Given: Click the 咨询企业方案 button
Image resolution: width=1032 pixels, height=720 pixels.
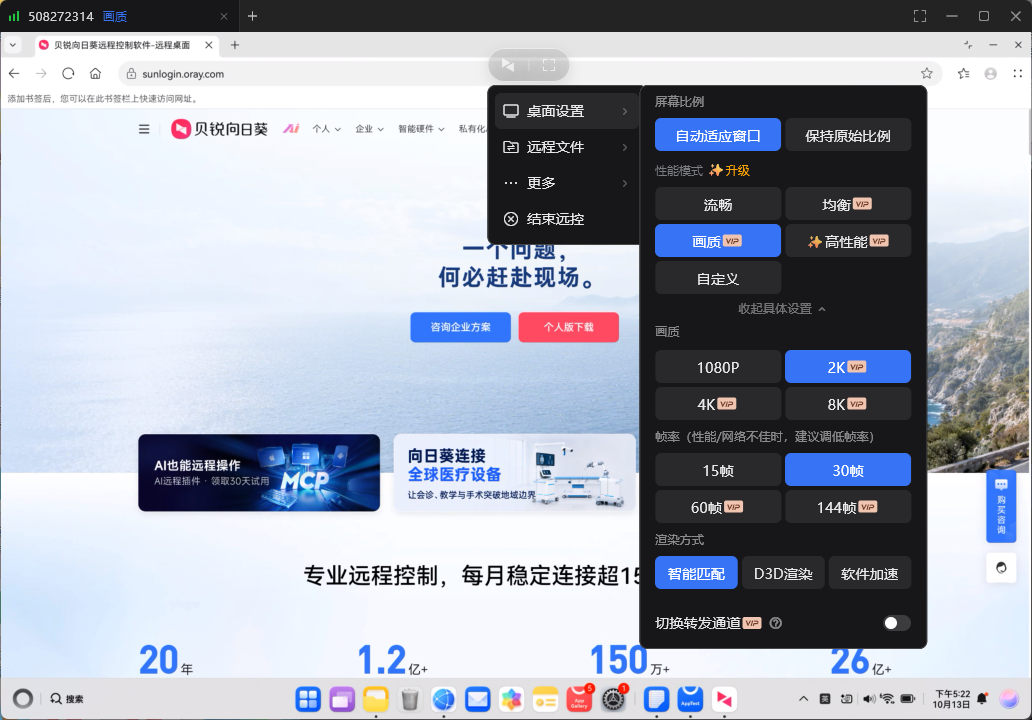Looking at the screenshot, I should click(x=461, y=327).
